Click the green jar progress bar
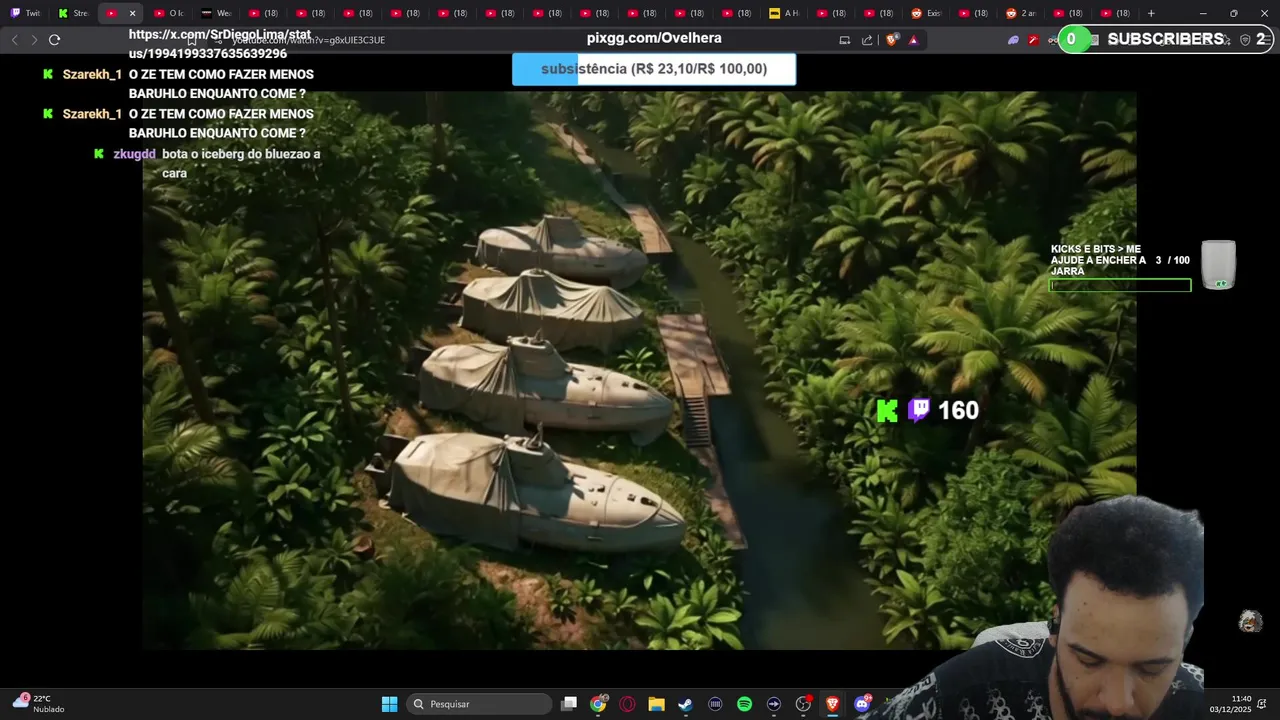 click(x=1120, y=286)
